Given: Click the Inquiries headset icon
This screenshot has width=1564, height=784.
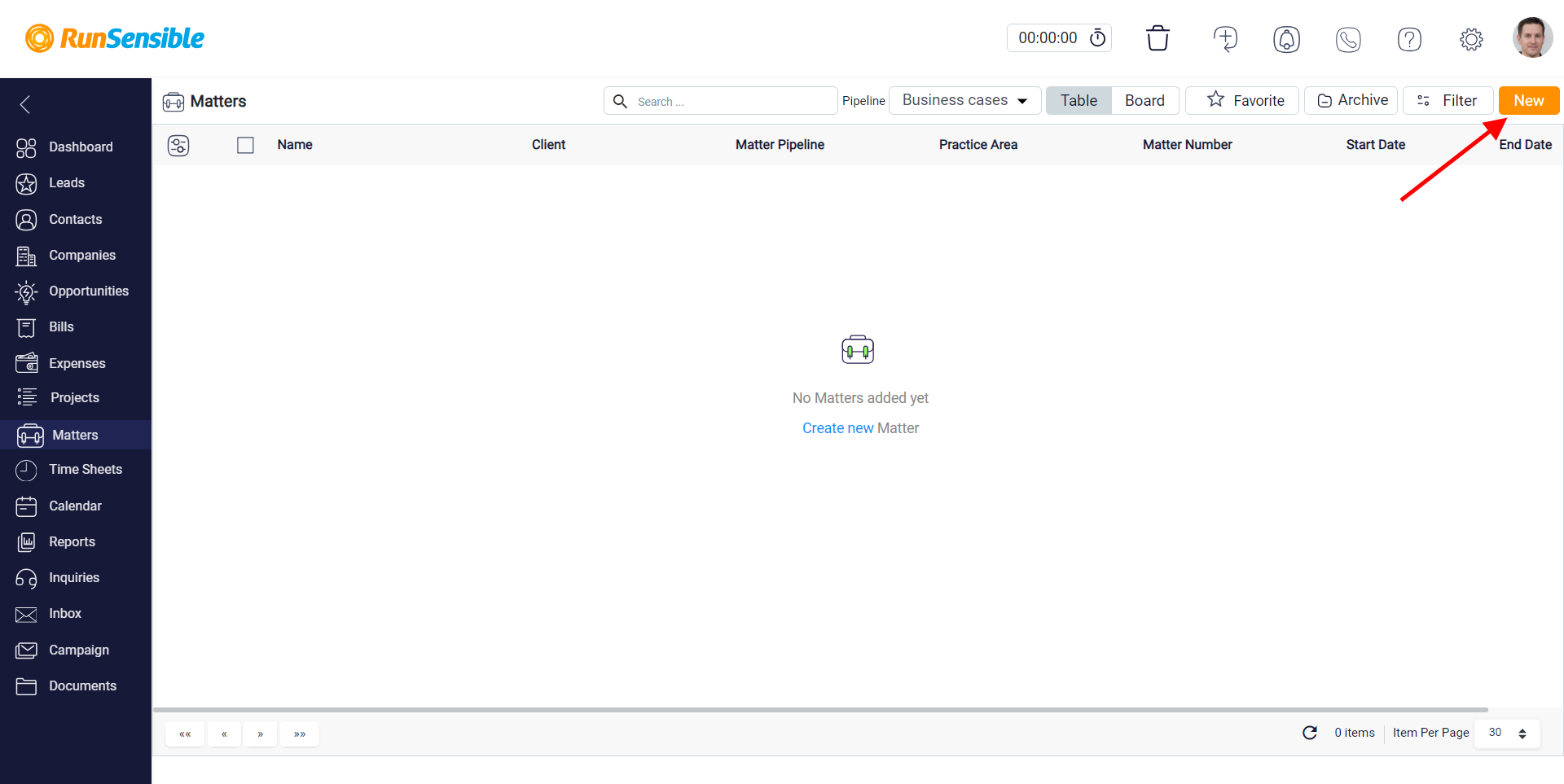Looking at the screenshot, I should (x=26, y=578).
